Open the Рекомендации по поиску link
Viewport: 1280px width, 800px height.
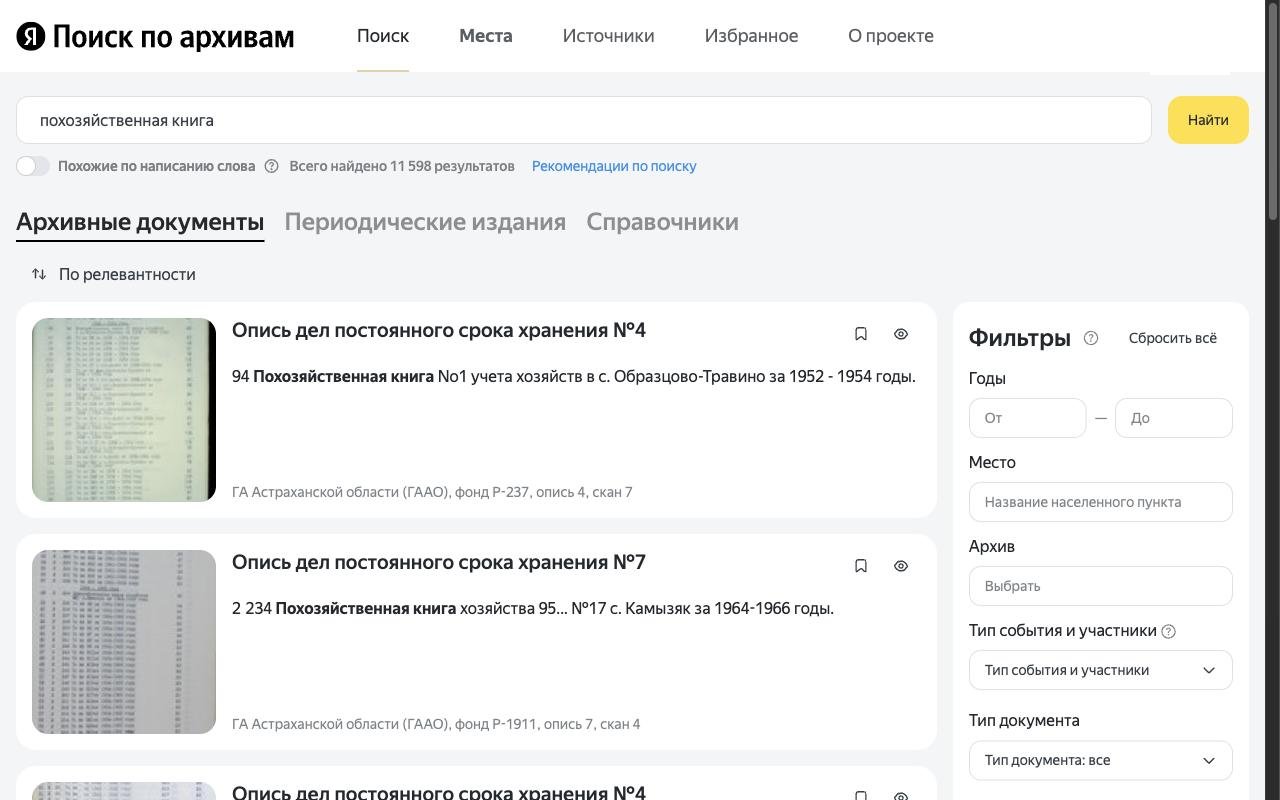[x=614, y=166]
